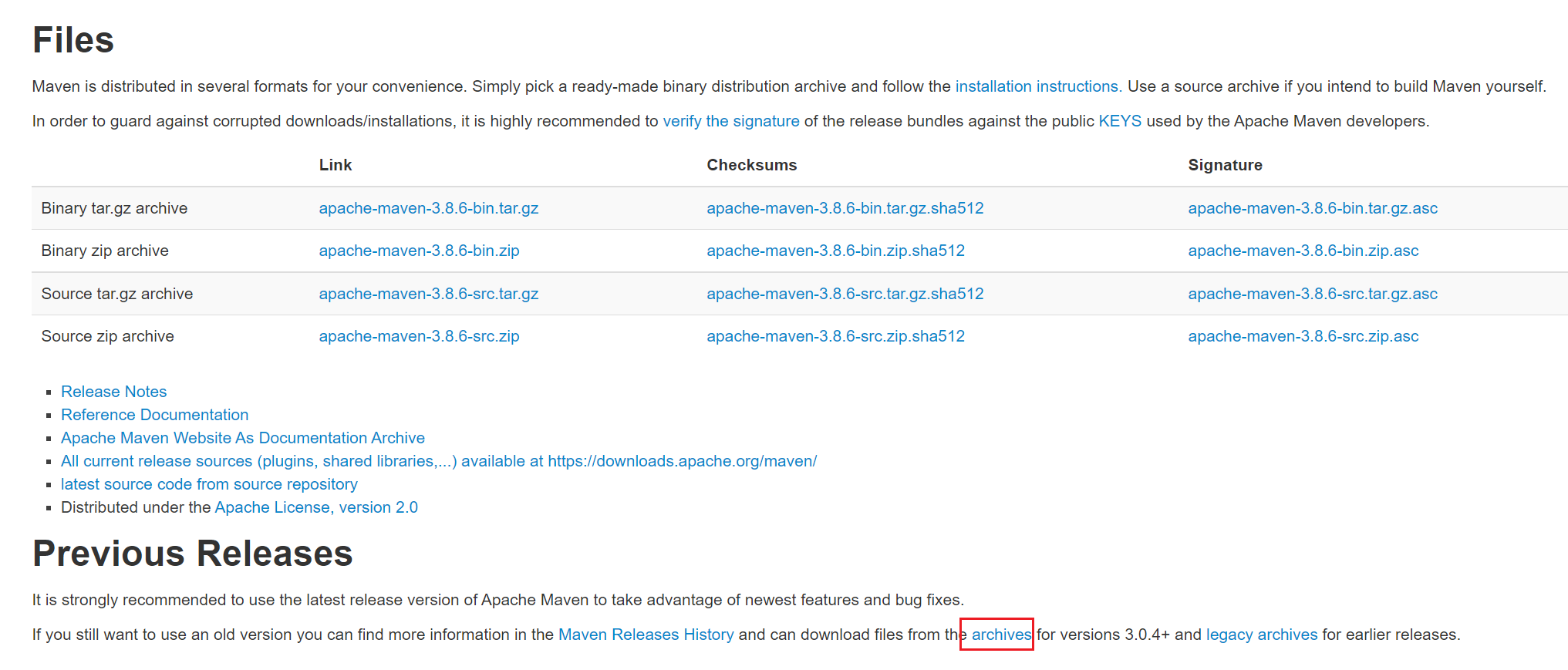
Task: Download apache-maven-3.8.6-src.tar.gz
Action: (429, 294)
